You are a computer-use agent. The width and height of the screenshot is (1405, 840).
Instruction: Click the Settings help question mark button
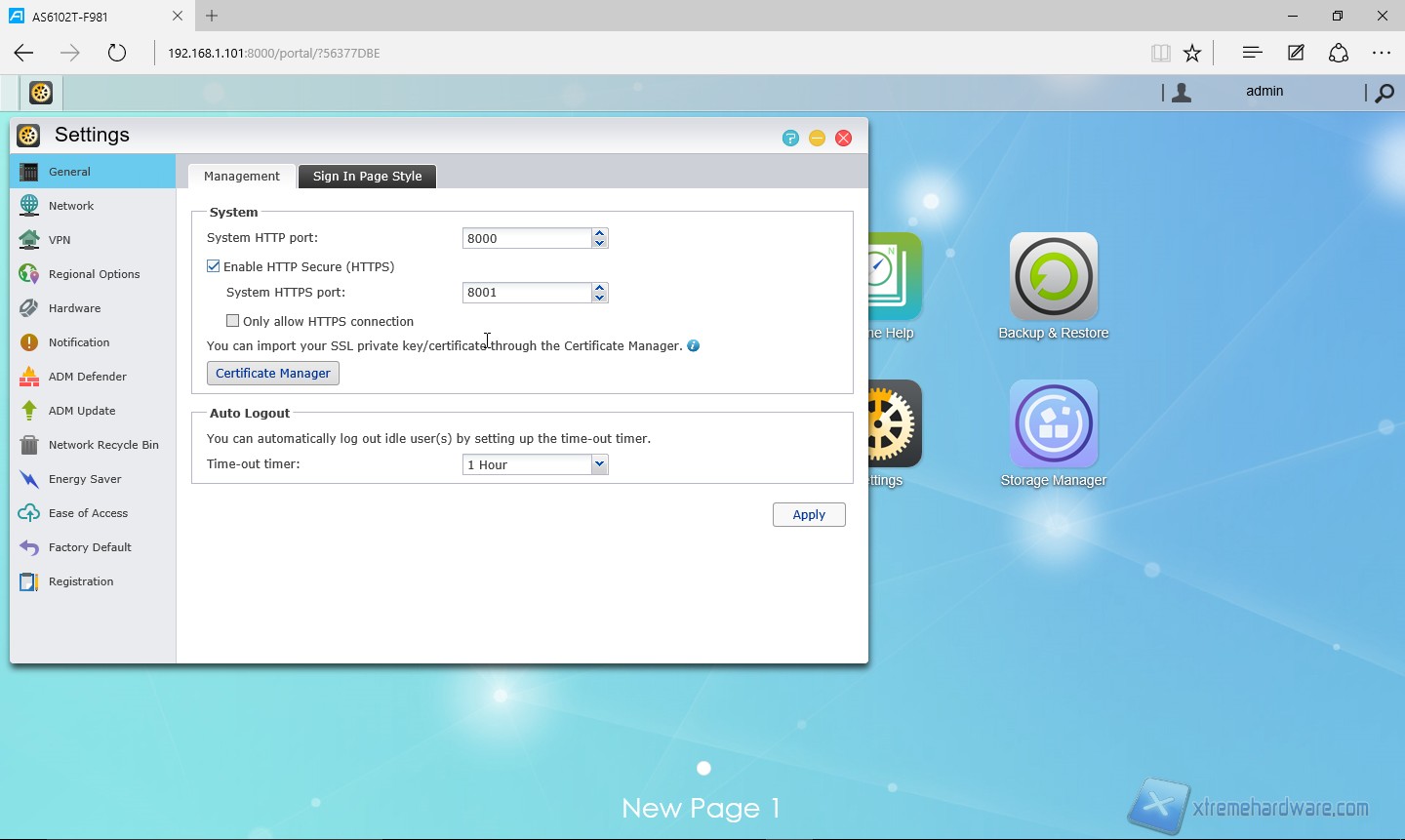[x=790, y=139]
